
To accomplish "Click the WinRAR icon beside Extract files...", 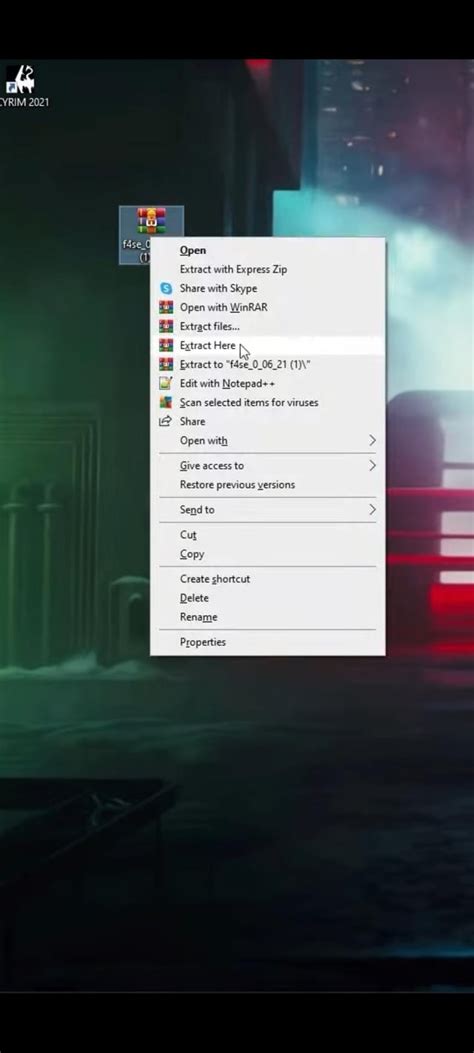I will pos(166,326).
